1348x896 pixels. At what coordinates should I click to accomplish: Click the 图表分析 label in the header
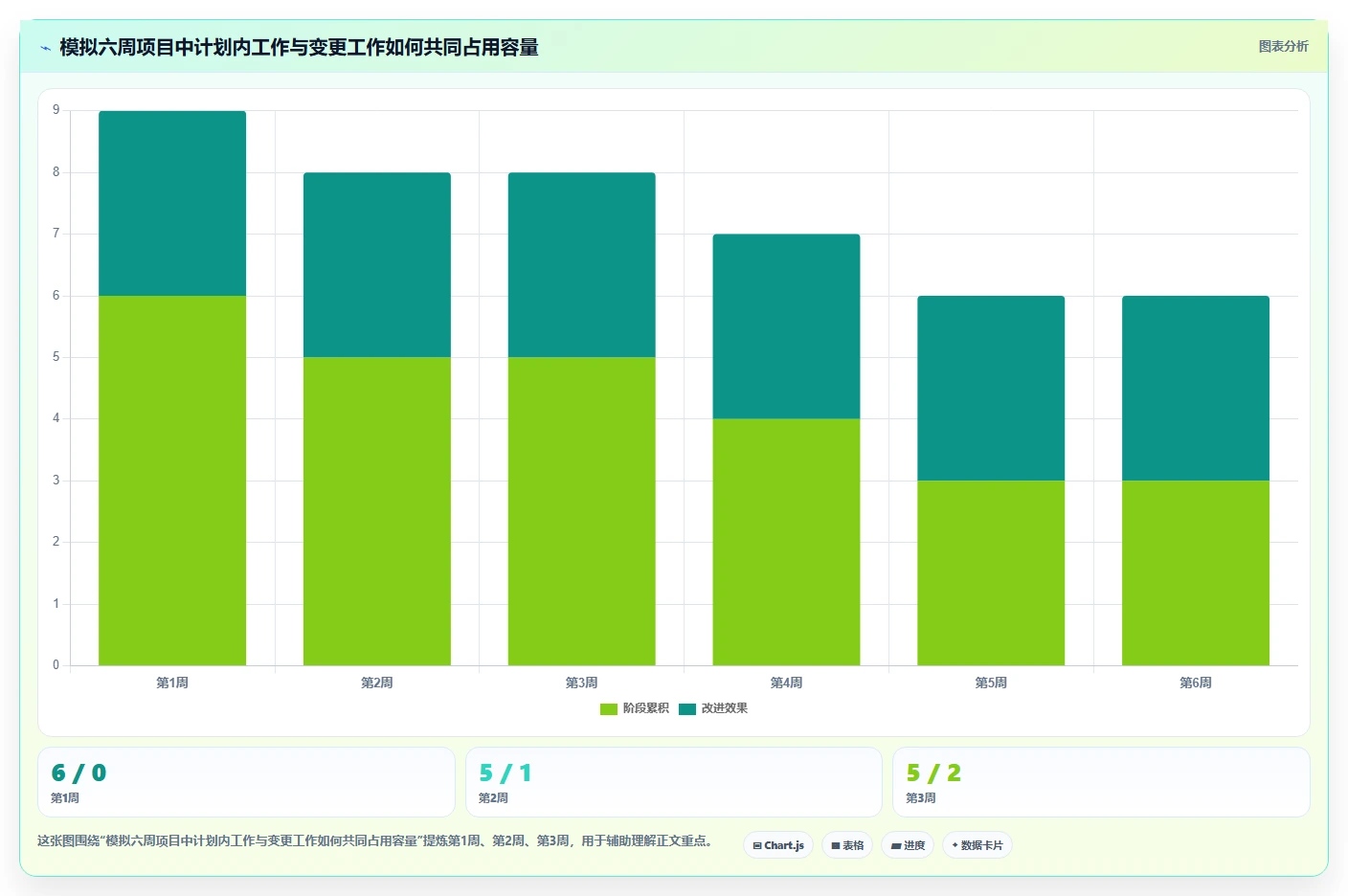pos(1283,46)
